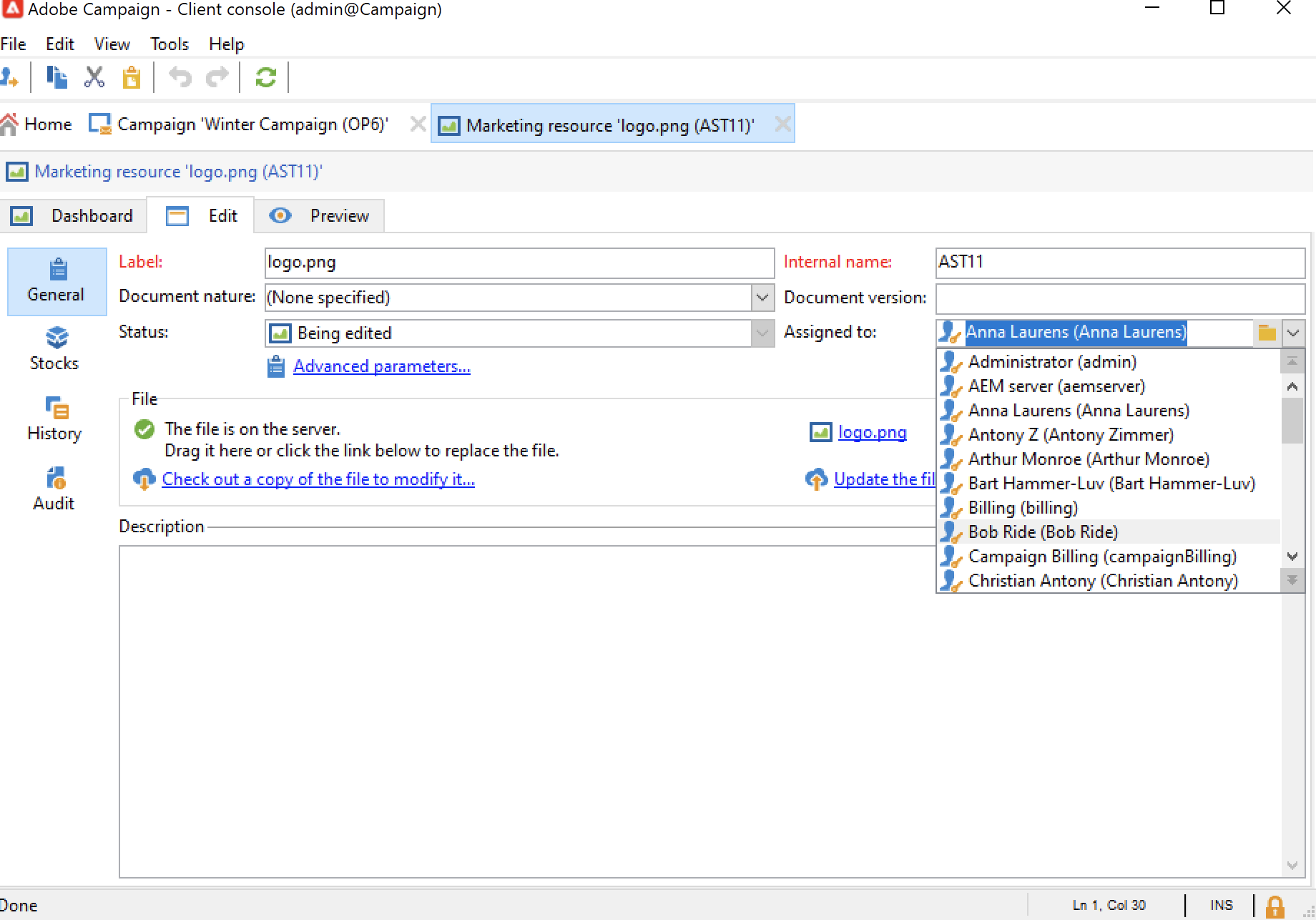Screen dimensions: 1316x920
Task: Click the scroll up arrow in operator list
Action: (1292, 386)
